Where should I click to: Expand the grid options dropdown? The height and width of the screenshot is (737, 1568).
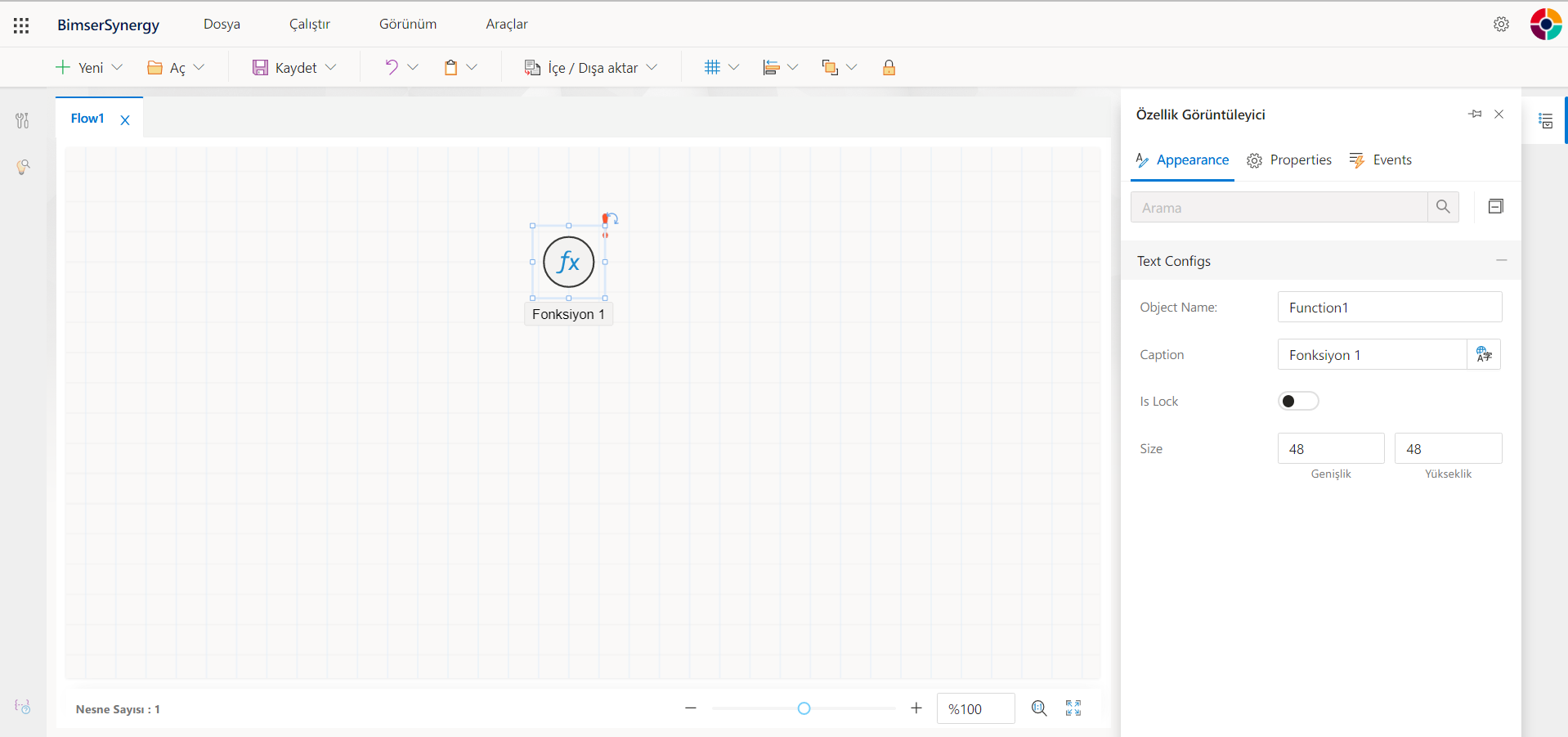(x=733, y=68)
